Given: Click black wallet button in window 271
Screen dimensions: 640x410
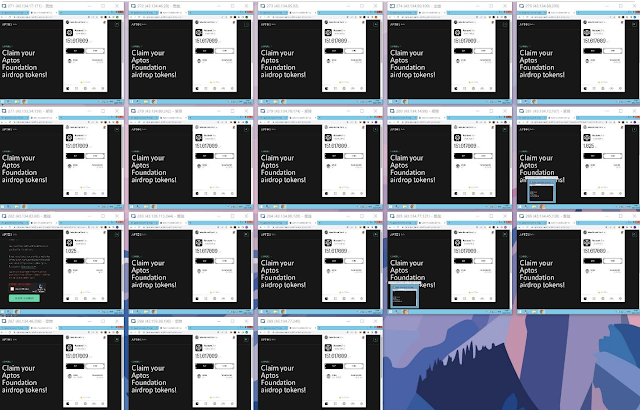Looking at the screenshot, I should coord(75,51).
